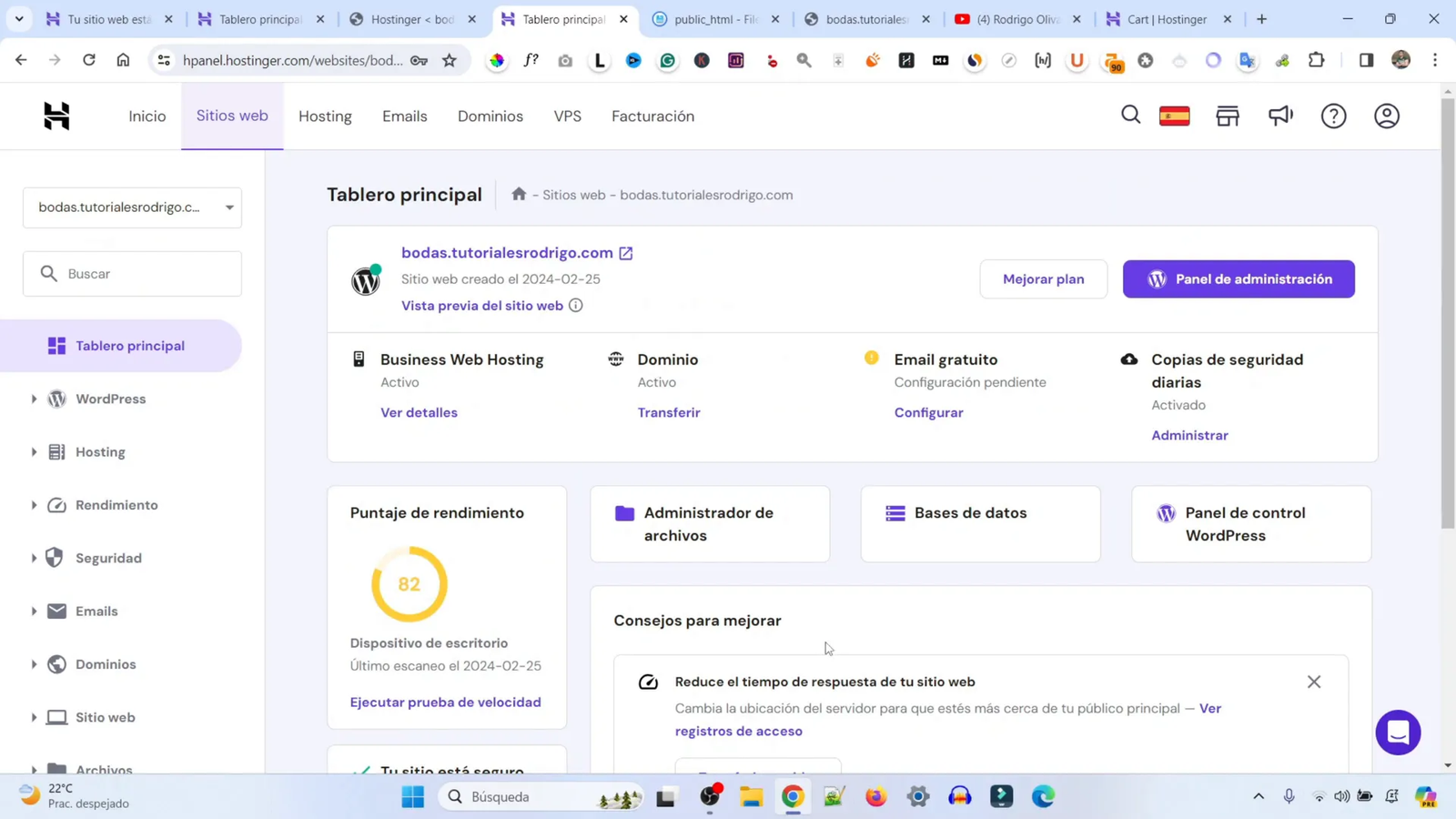Click the bookmark star in address bar
The image size is (1456, 819).
(450, 60)
